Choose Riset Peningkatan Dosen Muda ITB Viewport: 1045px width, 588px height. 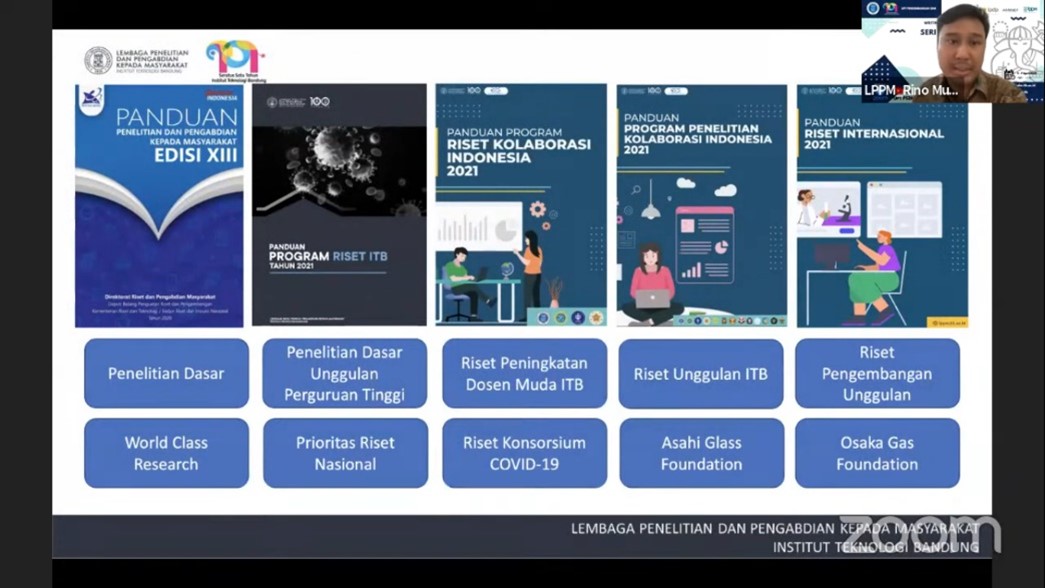point(524,374)
